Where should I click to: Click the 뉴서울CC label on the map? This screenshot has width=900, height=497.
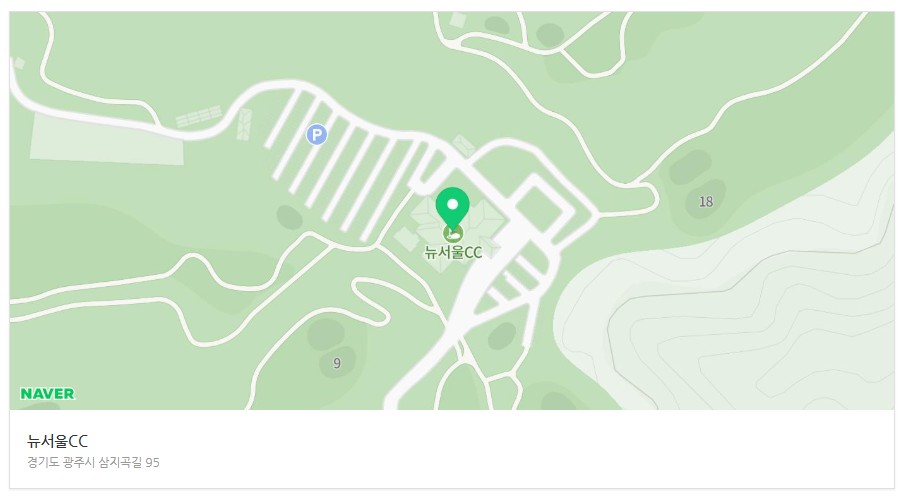click(x=453, y=252)
